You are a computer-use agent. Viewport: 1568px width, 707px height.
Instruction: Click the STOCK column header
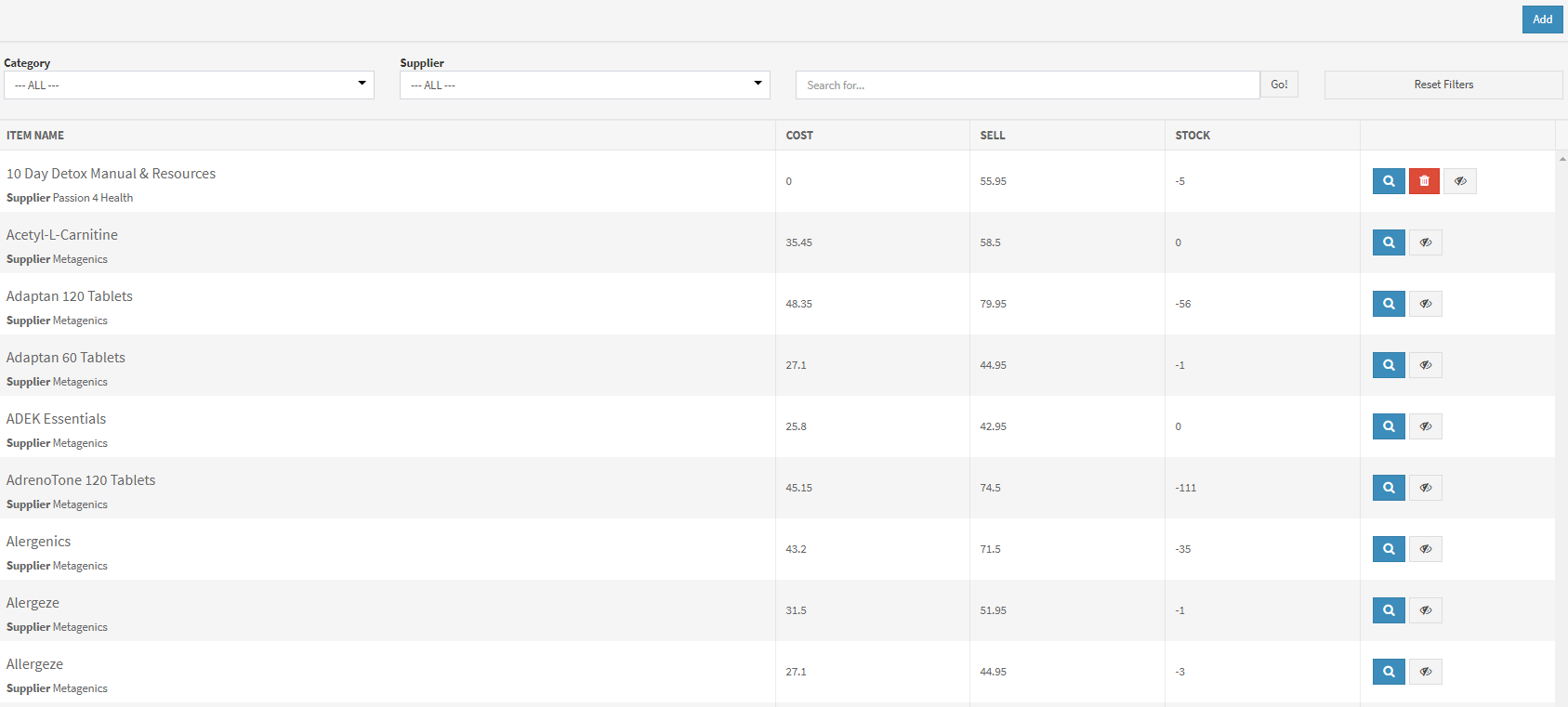pos(1192,136)
